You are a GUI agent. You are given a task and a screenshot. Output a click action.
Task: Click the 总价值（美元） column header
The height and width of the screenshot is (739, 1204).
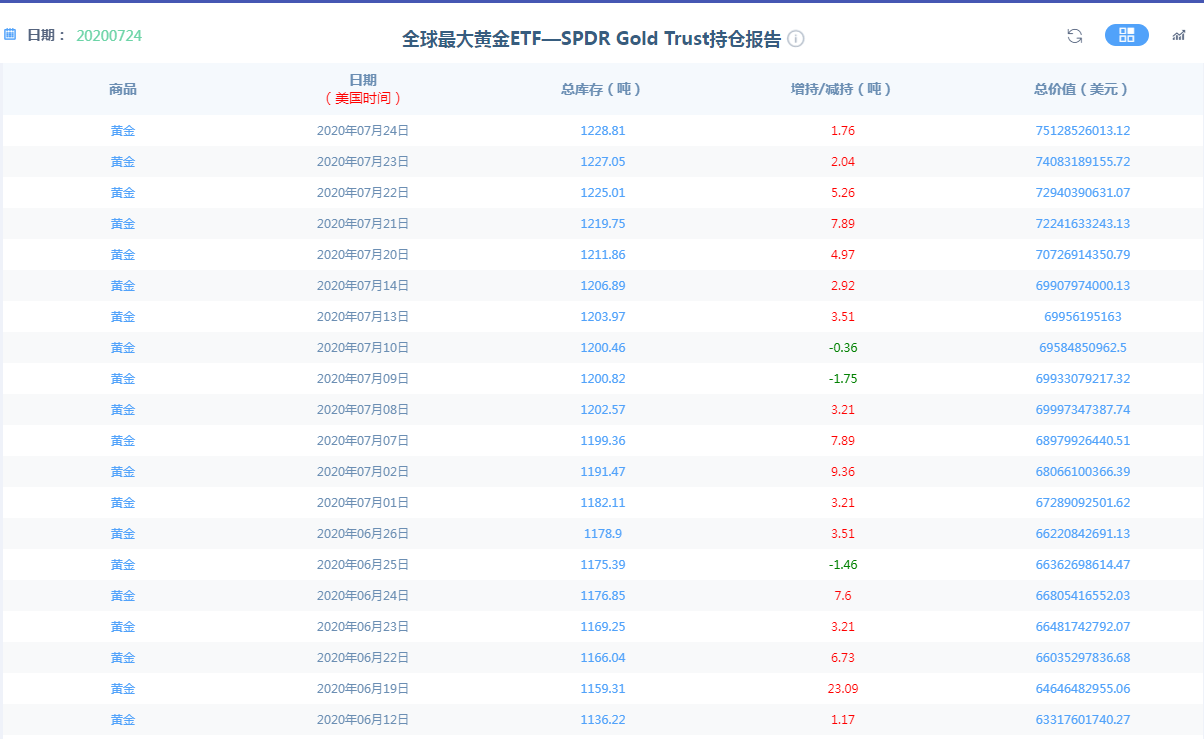(1082, 89)
